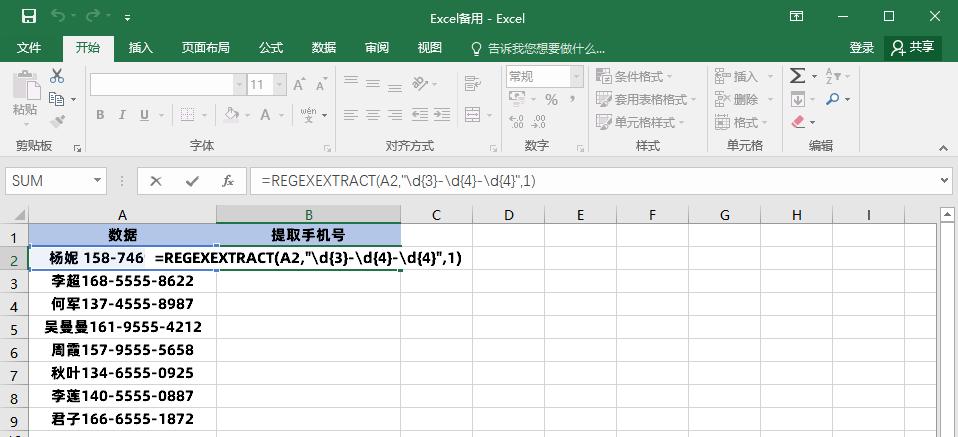Click the decrease decimal icon
The height and width of the screenshot is (437, 958).
pos(538,121)
